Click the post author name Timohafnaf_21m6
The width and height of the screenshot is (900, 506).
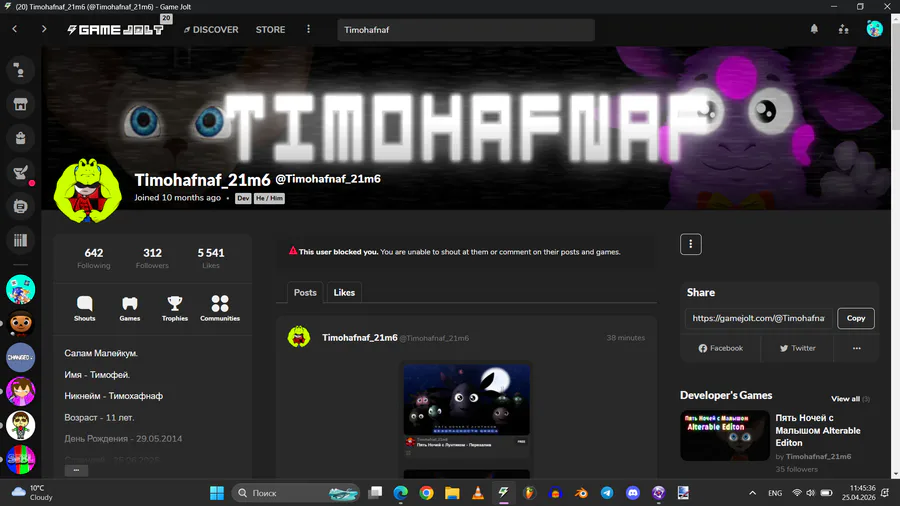(359, 337)
